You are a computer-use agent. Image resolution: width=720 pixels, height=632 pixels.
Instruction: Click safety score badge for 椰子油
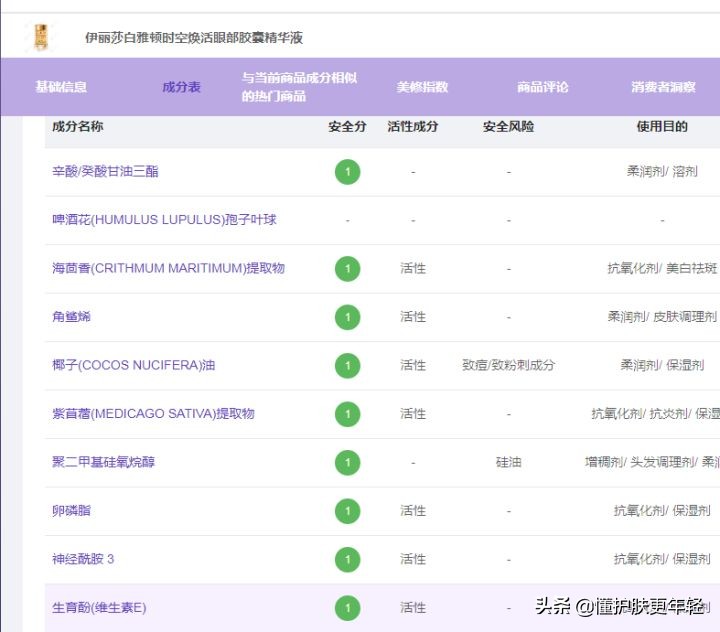click(x=348, y=366)
